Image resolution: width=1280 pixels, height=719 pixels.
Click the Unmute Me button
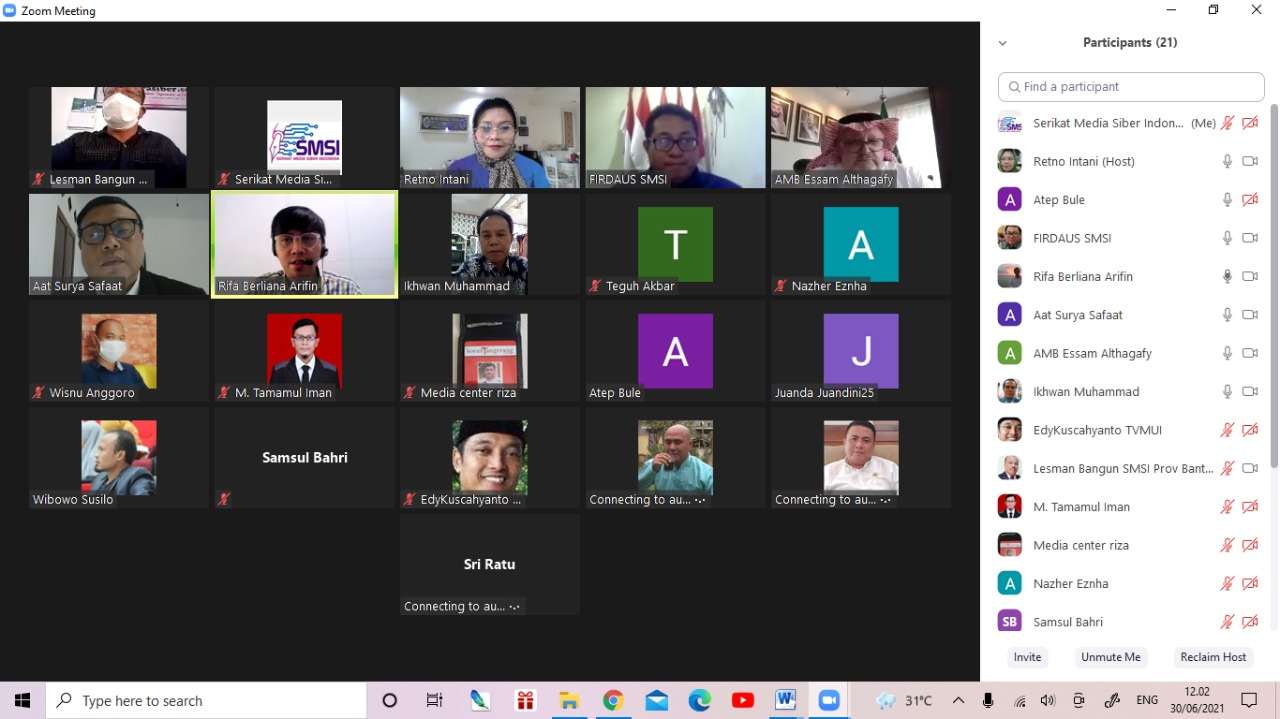point(1110,657)
